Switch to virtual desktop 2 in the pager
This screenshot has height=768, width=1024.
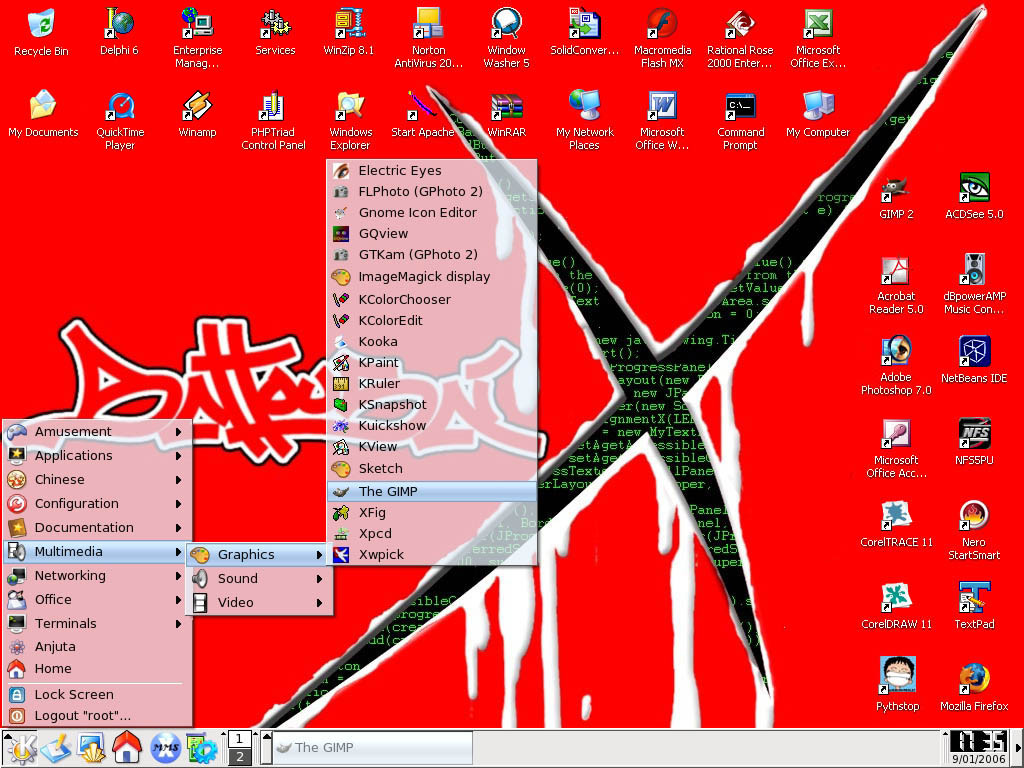pyautogui.click(x=240, y=756)
